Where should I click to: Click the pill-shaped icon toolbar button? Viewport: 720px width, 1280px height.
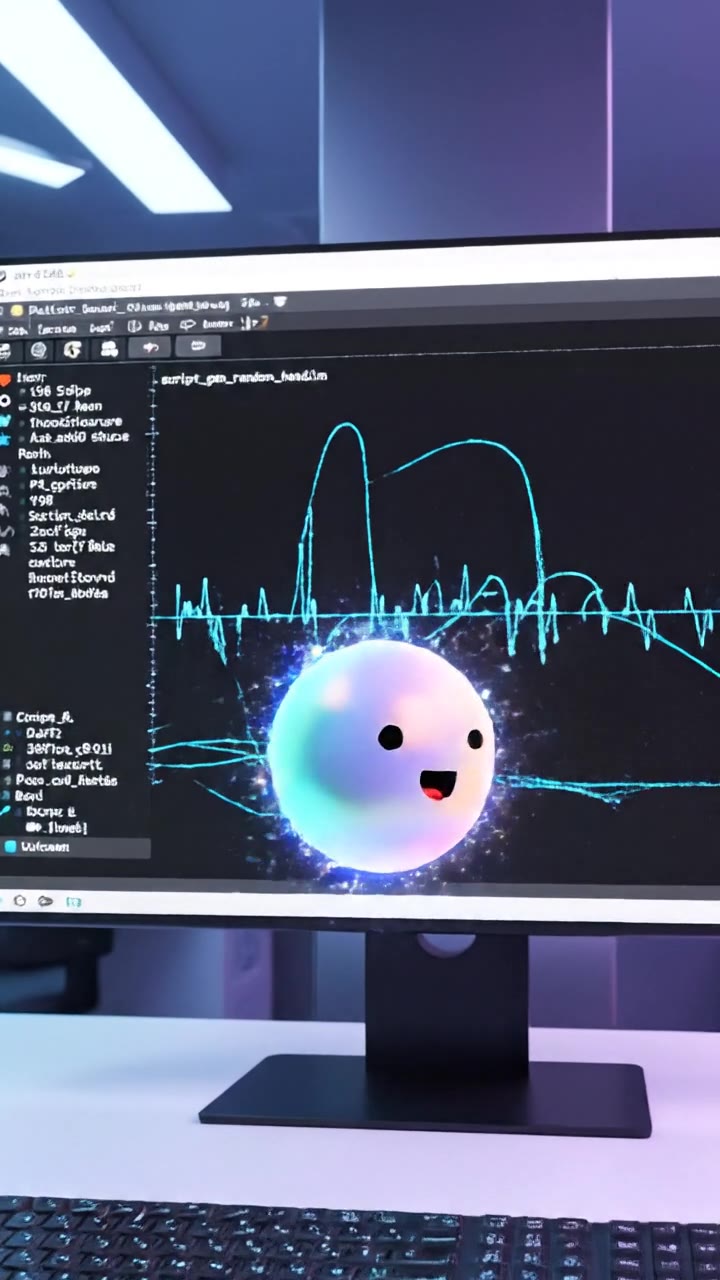point(198,346)
